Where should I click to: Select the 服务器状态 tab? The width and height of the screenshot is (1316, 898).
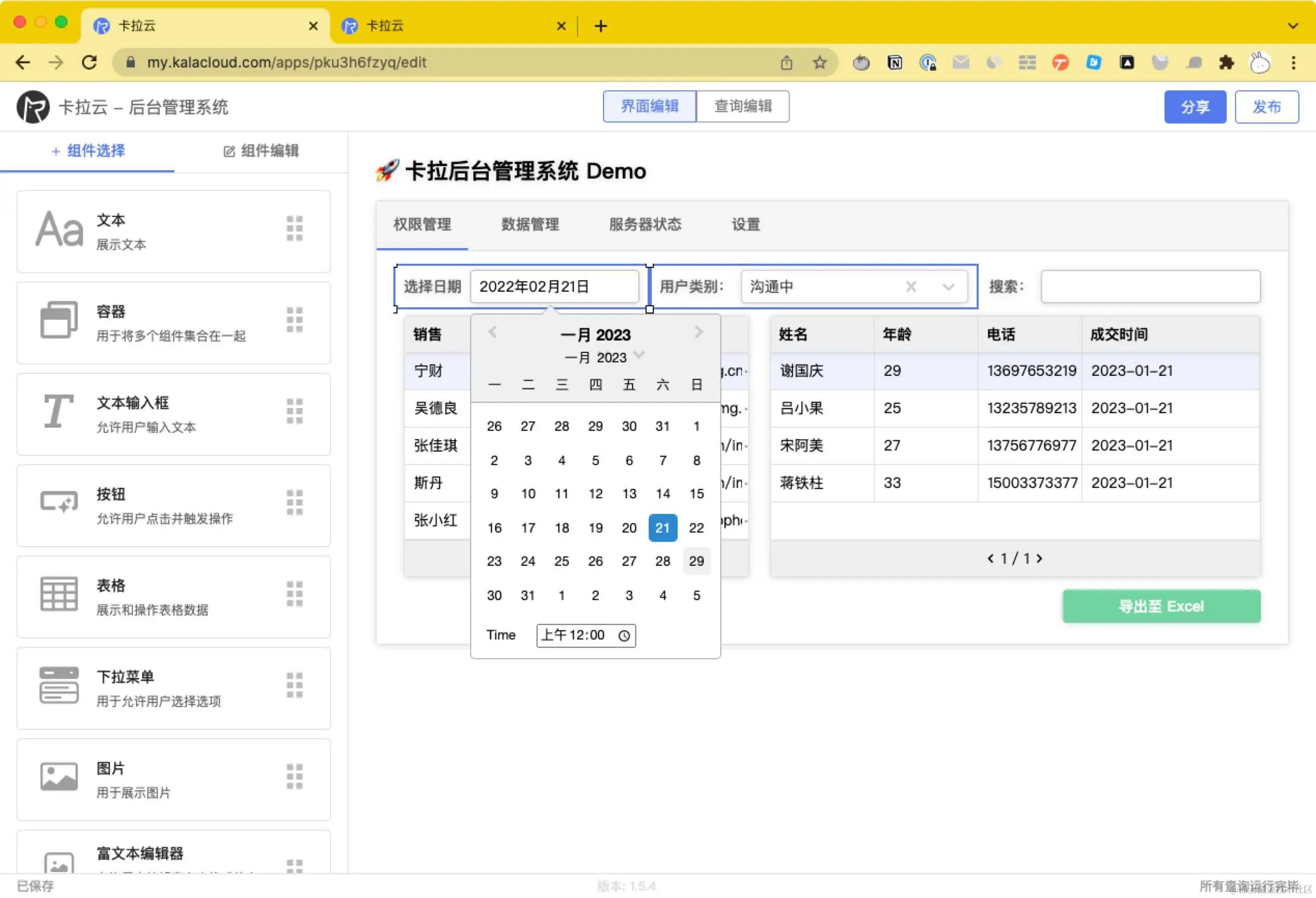click(645, 224)
